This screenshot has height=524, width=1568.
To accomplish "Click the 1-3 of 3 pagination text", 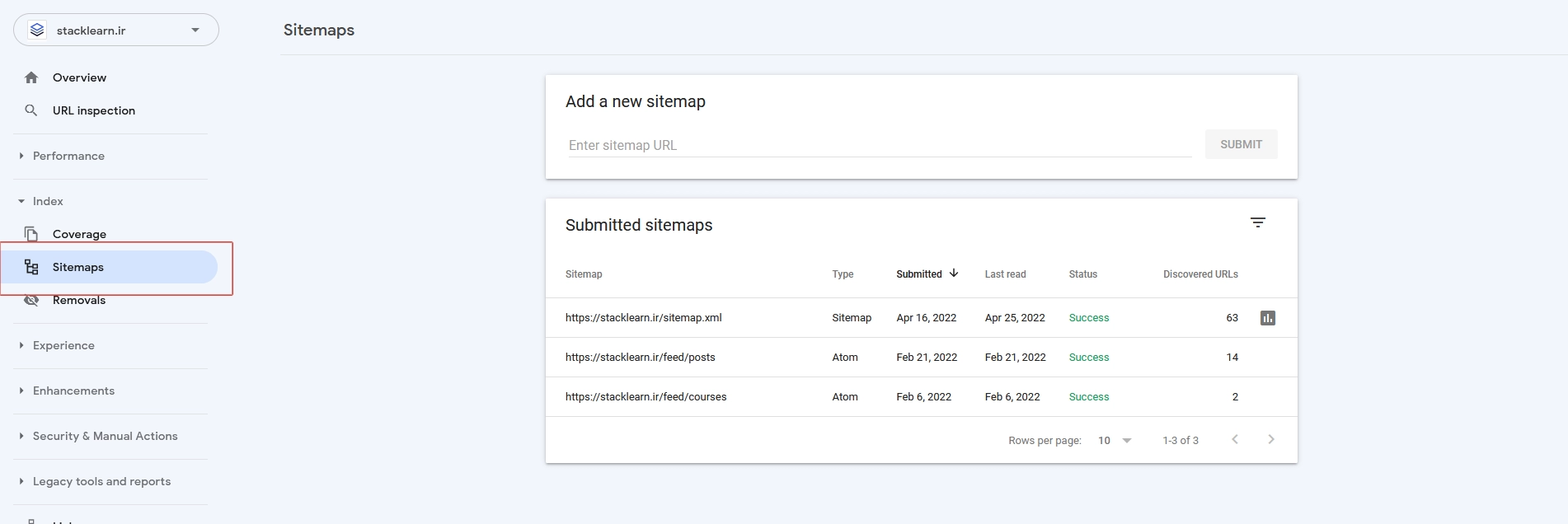I will [x=1181, y=441].
